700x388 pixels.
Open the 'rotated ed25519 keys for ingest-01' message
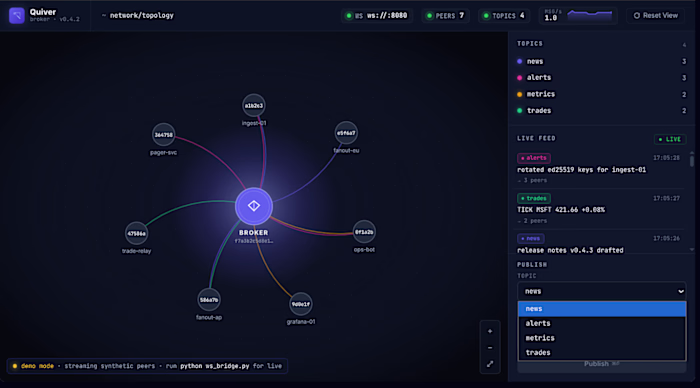pos(581,170)
